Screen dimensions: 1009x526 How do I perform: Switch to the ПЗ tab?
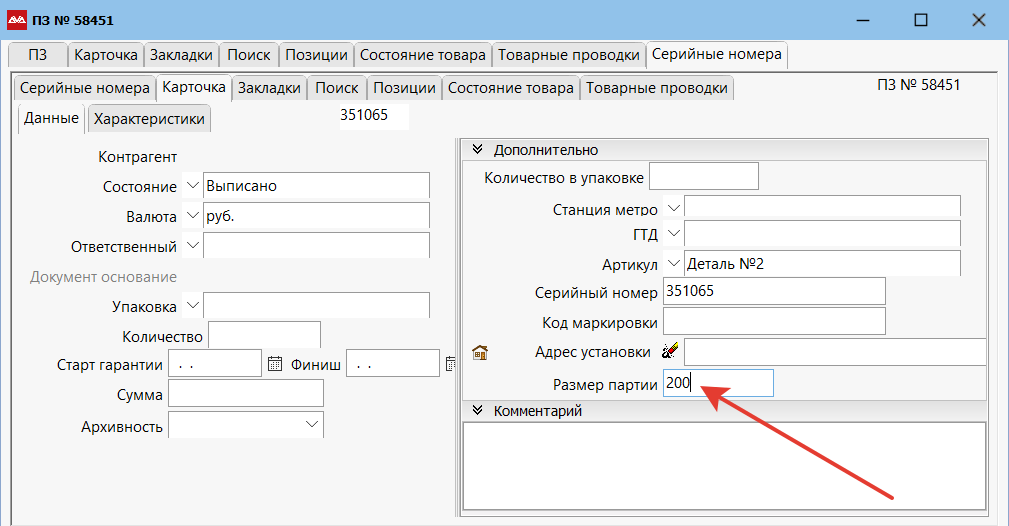pyautogui.click(x=38, y=55)
